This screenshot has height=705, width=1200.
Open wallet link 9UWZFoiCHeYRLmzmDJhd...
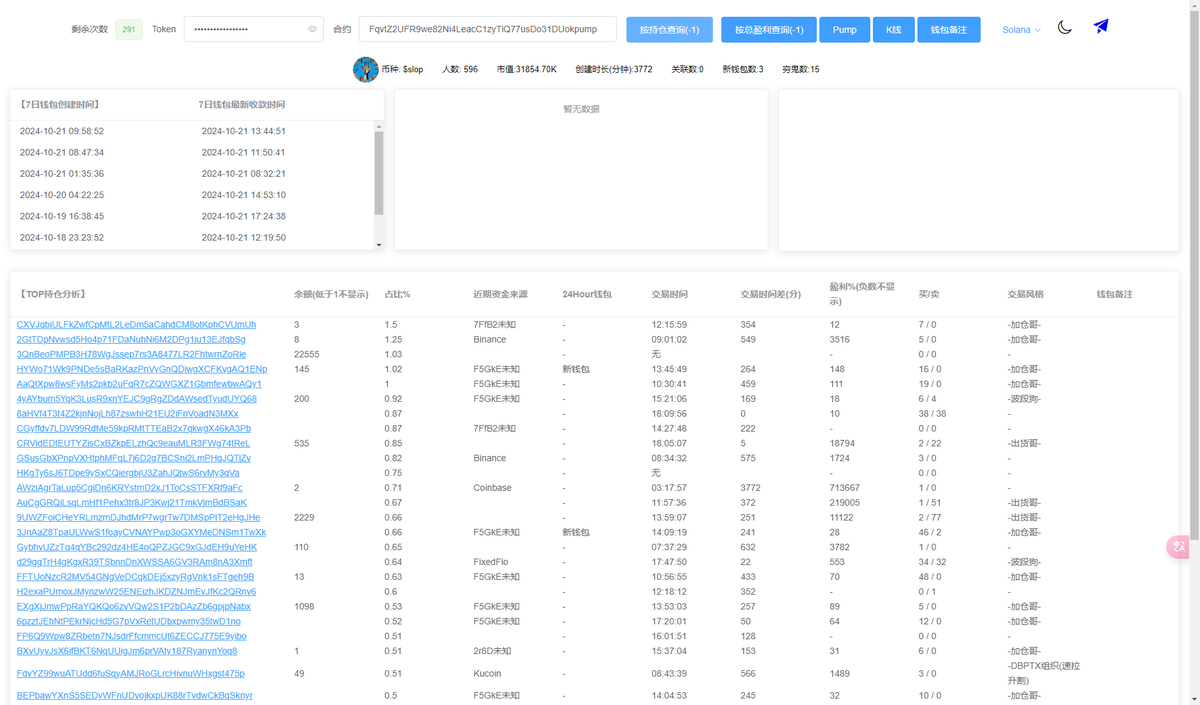point(139,517)
